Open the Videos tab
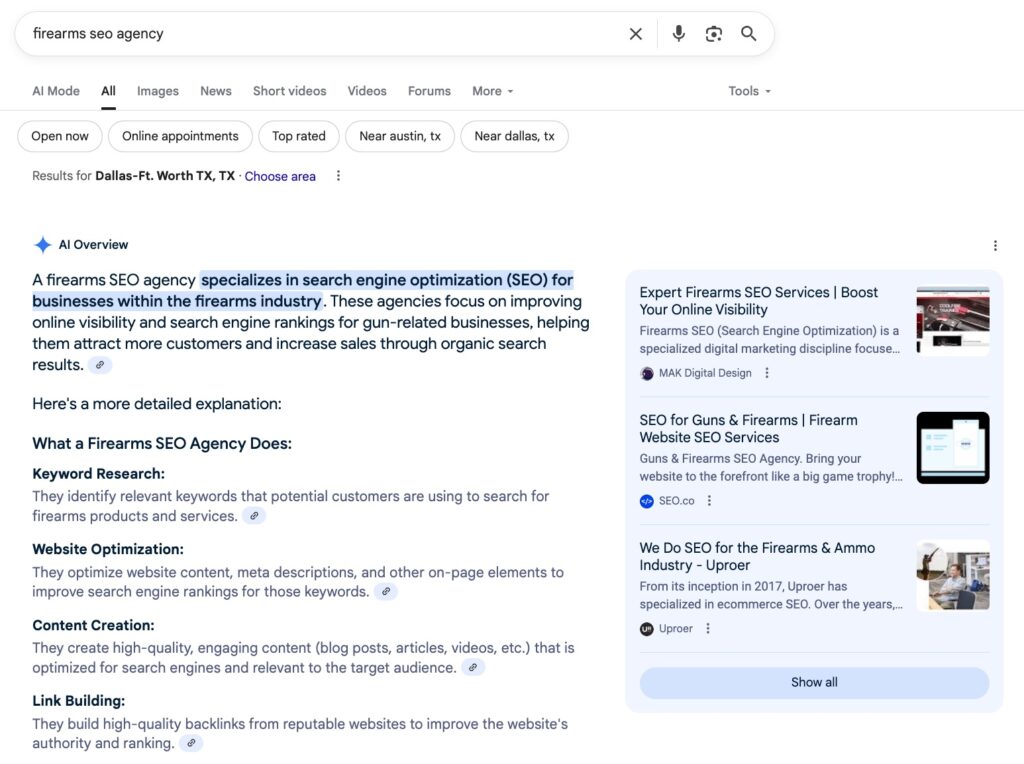The height and width of the screenshot is (764, 1024). click(367, 91)
